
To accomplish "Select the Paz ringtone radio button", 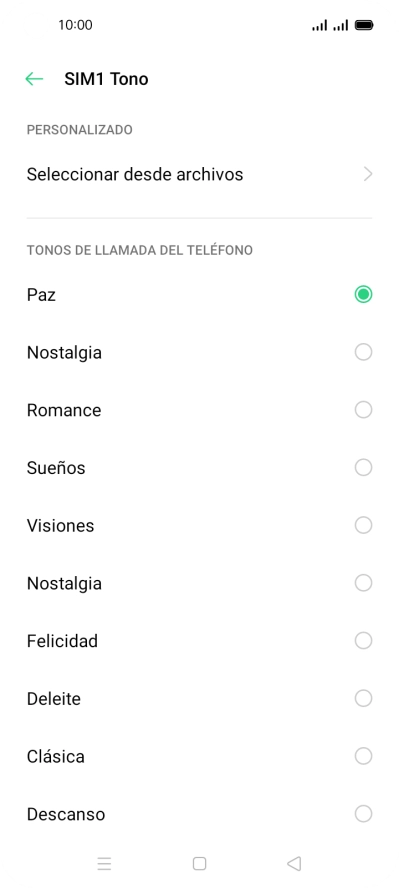I will (363, 294).
